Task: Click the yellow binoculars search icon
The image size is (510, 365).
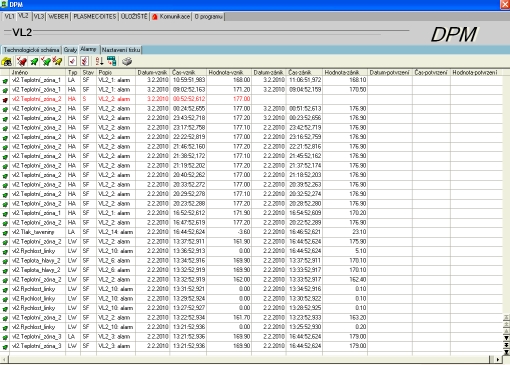Action: [x=7, y=61]
